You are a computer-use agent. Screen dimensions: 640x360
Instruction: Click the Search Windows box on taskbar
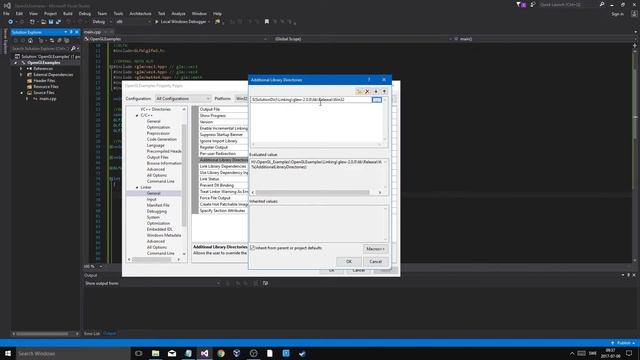click(73, 353)
